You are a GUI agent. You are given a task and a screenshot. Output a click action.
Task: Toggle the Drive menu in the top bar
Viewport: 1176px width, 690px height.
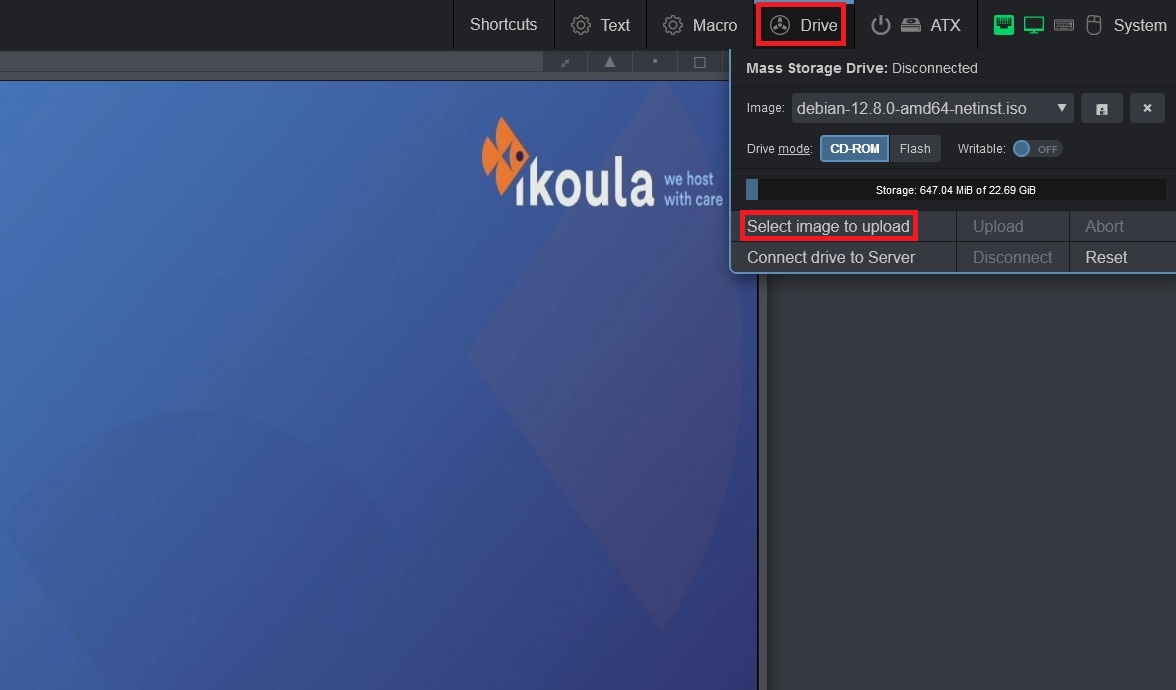click(x=802, y=25)
